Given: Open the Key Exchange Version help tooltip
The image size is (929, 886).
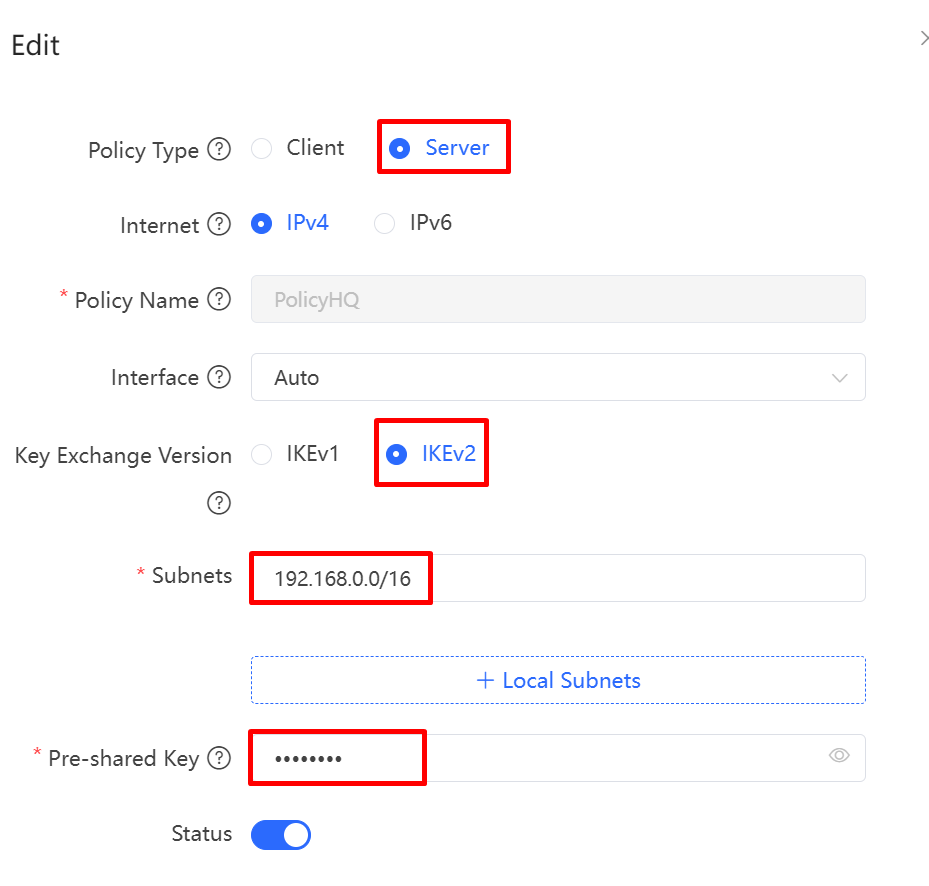Looking at the screenshot, I should pos(219,503).
